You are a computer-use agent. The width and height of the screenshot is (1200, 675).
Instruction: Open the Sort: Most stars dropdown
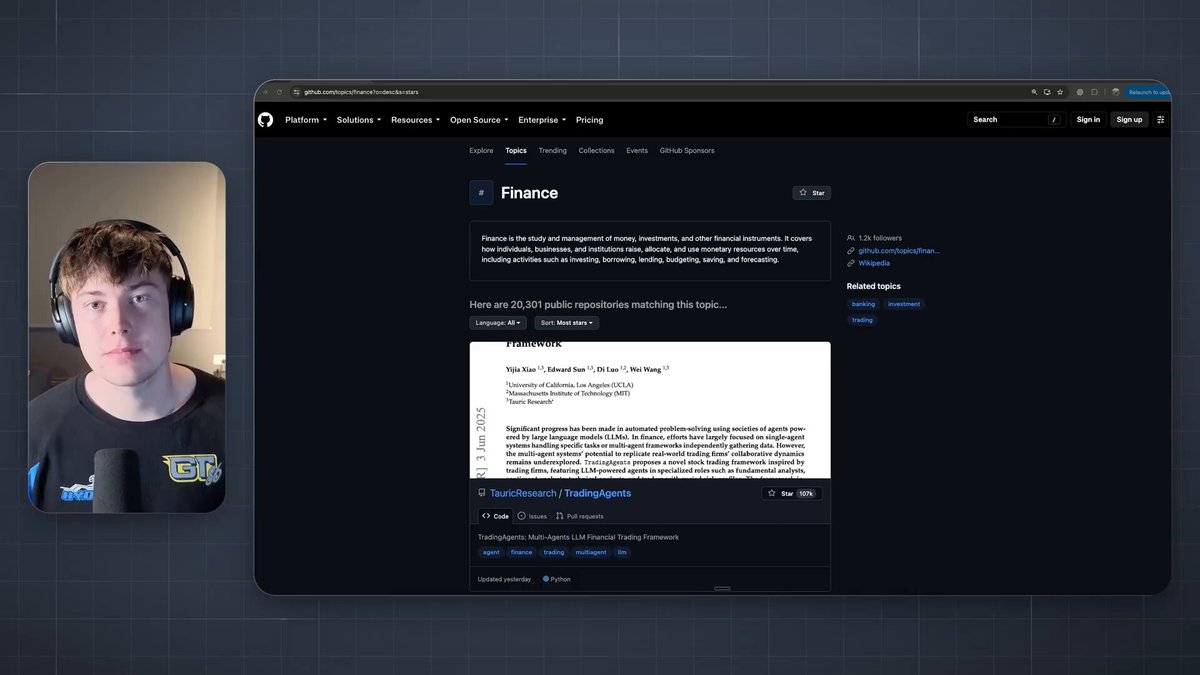(567, 323)
